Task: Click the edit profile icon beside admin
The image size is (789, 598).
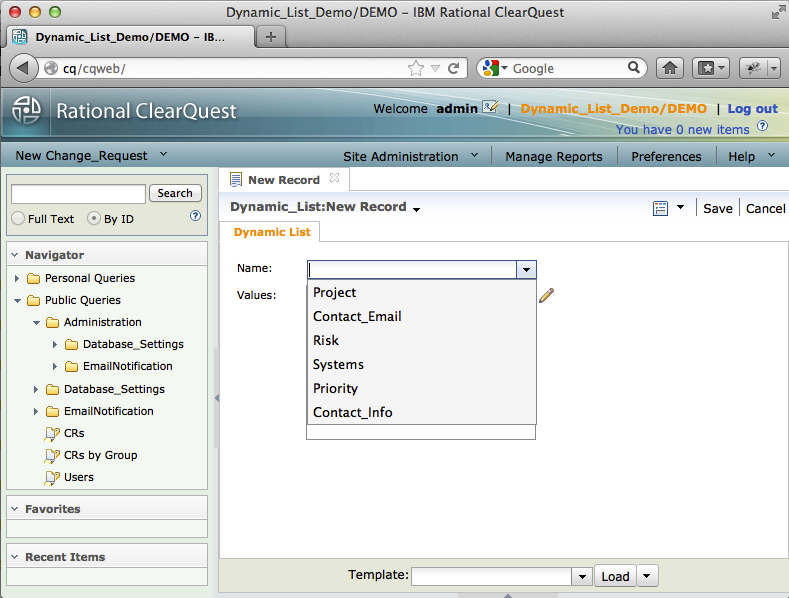Action: (x=490, y=107)
